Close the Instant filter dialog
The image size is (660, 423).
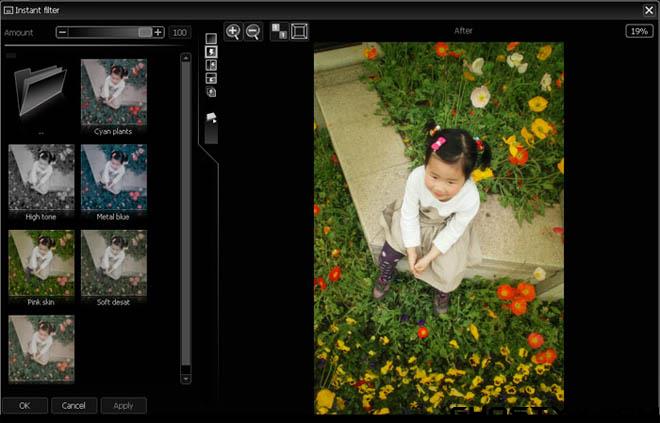point(649,10)
